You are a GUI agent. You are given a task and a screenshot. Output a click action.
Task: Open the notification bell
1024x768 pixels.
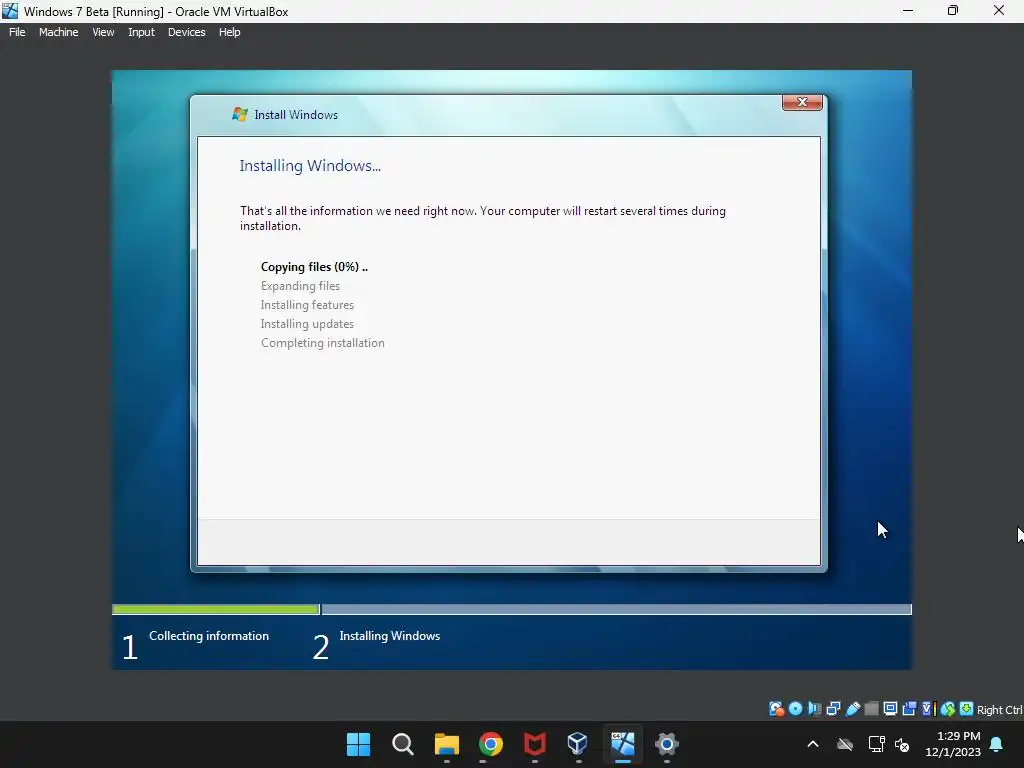point(997,744)
